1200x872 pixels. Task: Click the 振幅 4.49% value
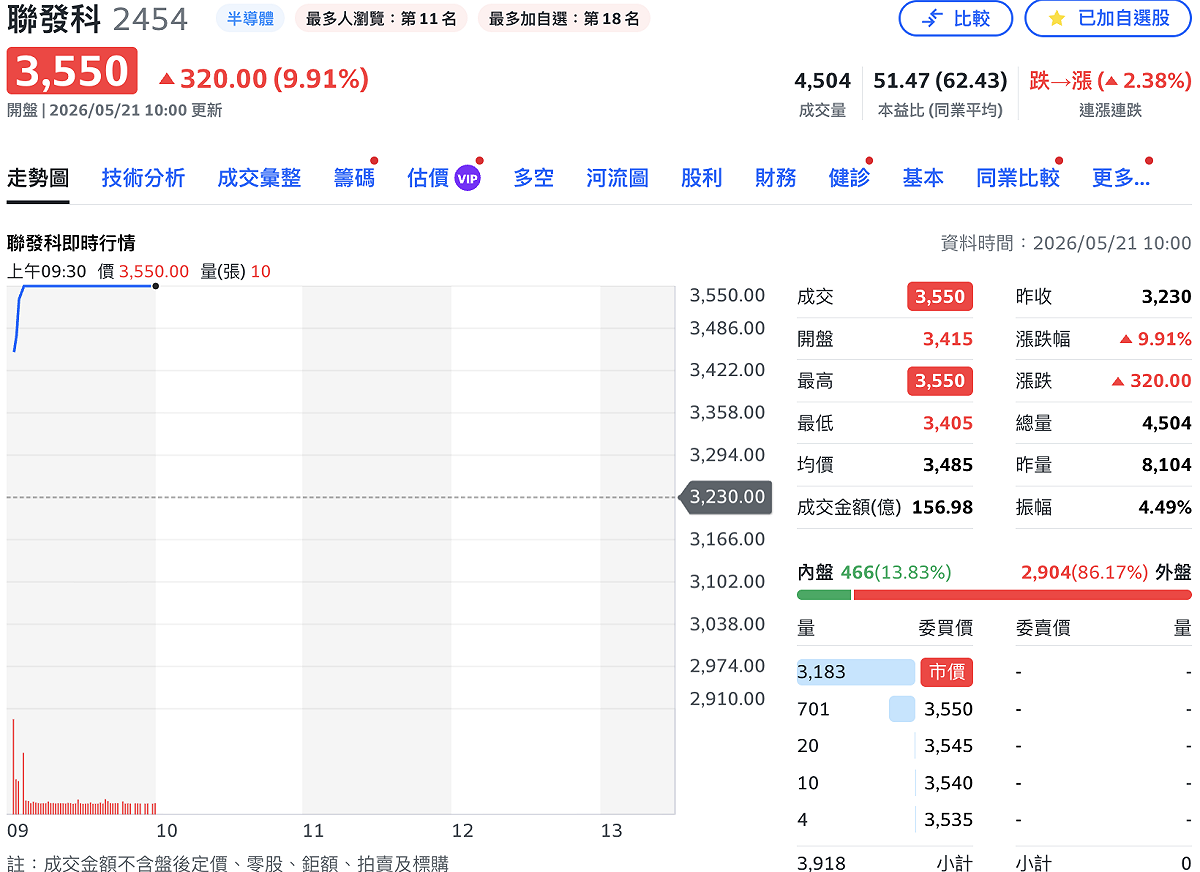pos(1165,507)
